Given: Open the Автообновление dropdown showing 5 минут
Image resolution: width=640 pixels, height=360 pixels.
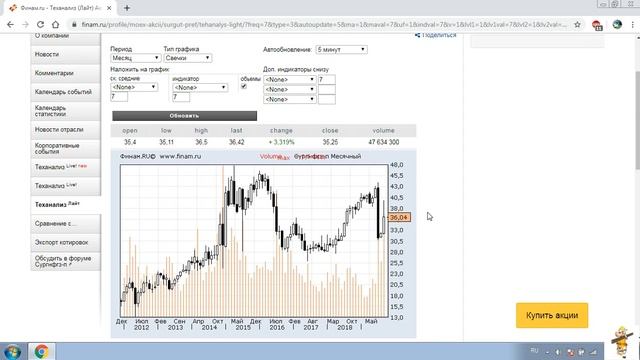Looking at the screenshot, I should 341,49.
